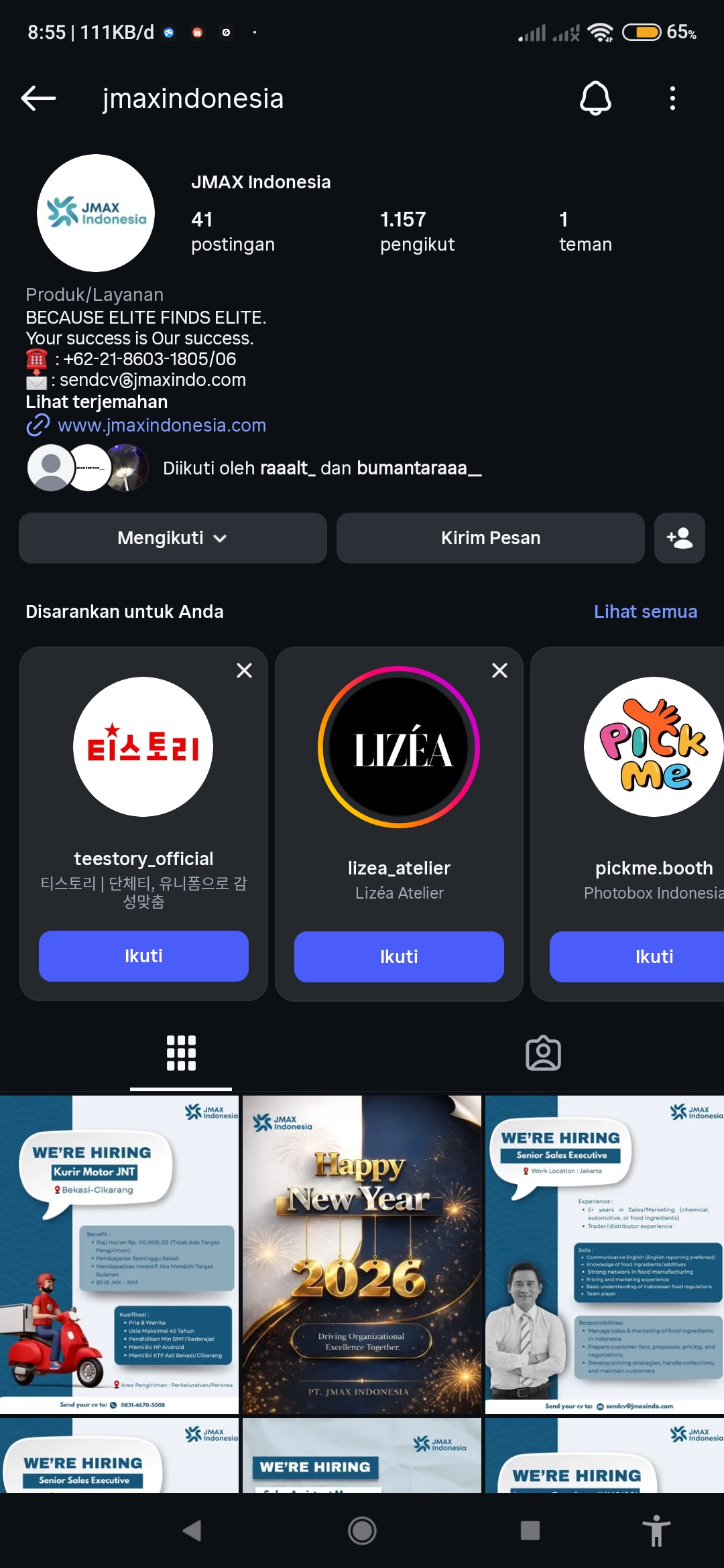Tap the add-person suggestions icon
The height and width of the screenshot is (1568, 724).
679,538
